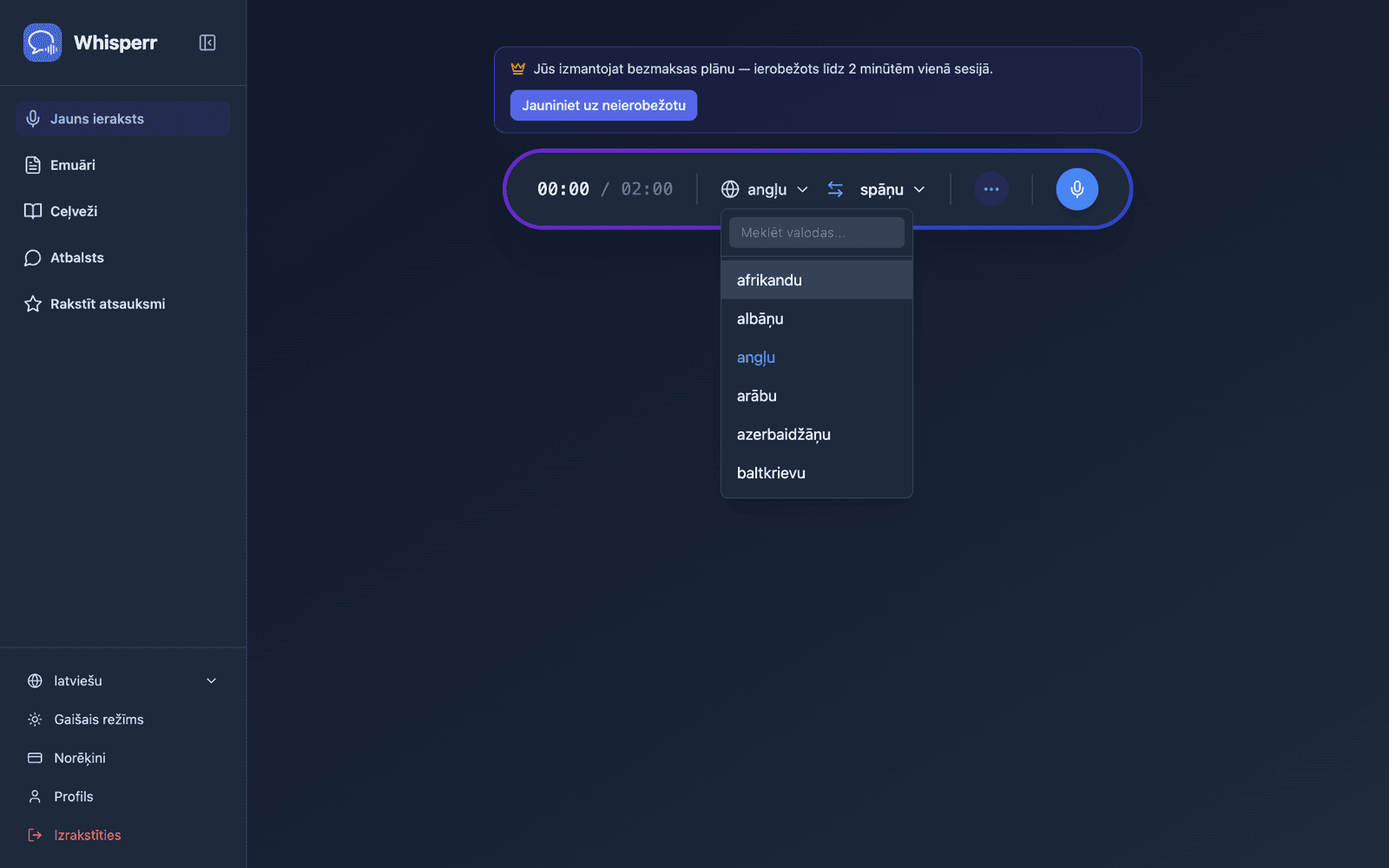Swap source and target languages

click(835, 189)
